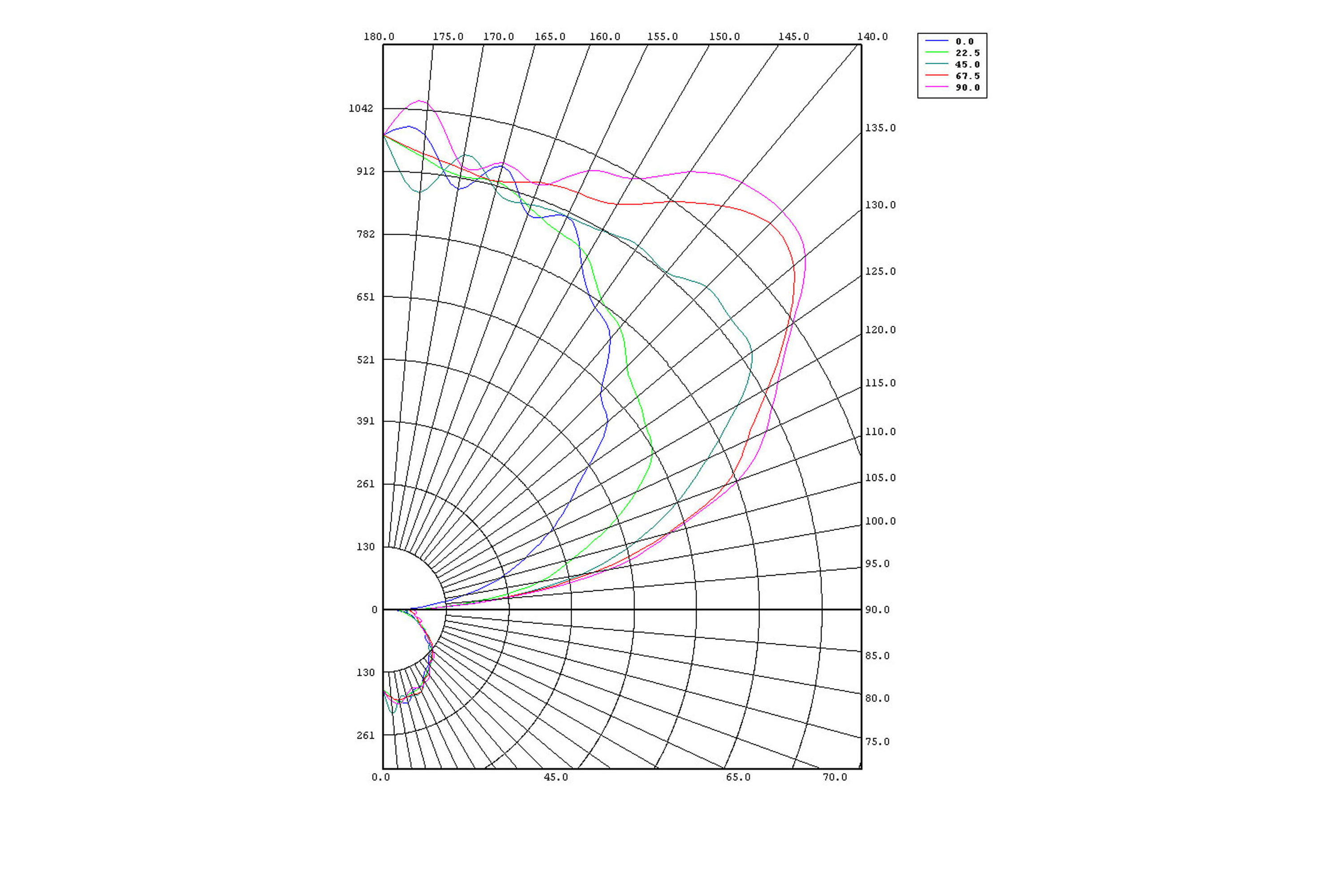Click the 105.0 angle label on right

[880, 478]
